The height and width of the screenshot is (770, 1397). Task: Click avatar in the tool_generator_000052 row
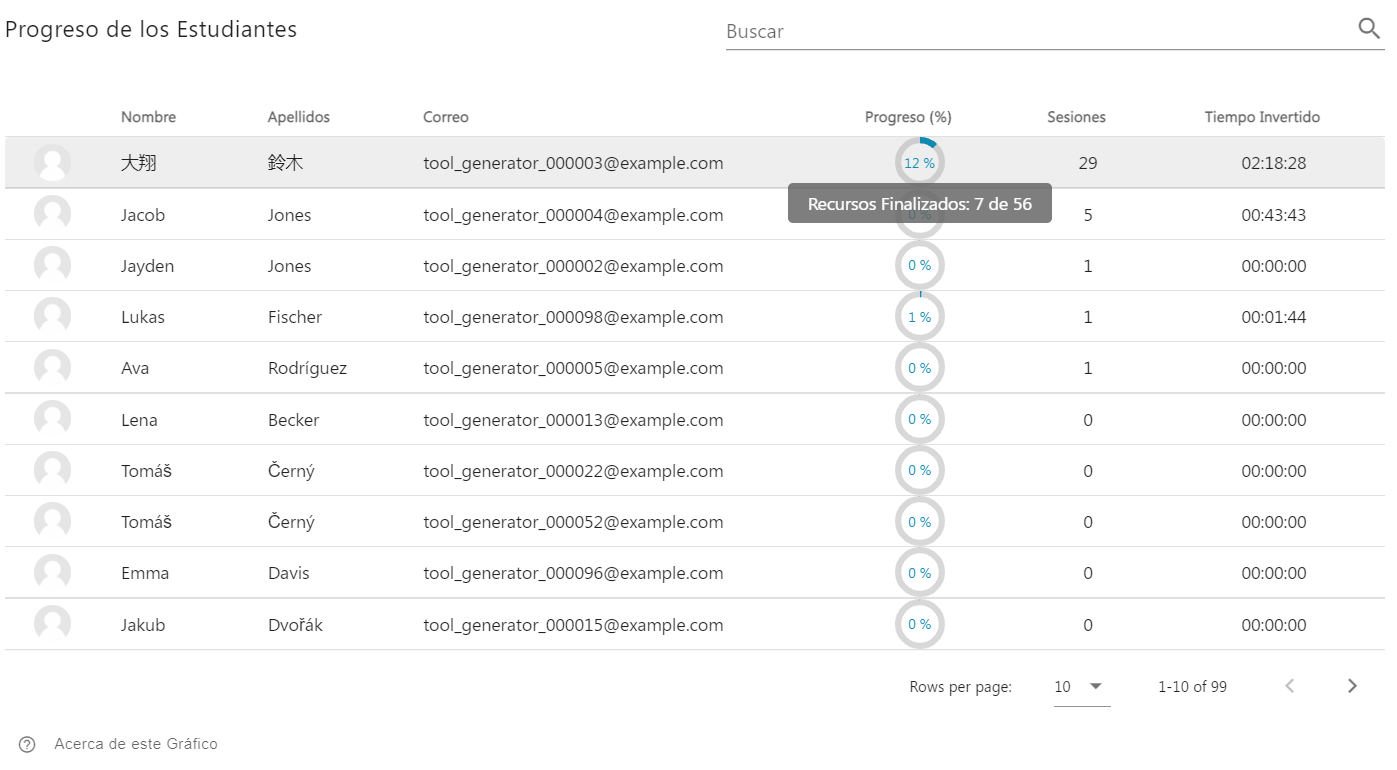click(52, 521)
